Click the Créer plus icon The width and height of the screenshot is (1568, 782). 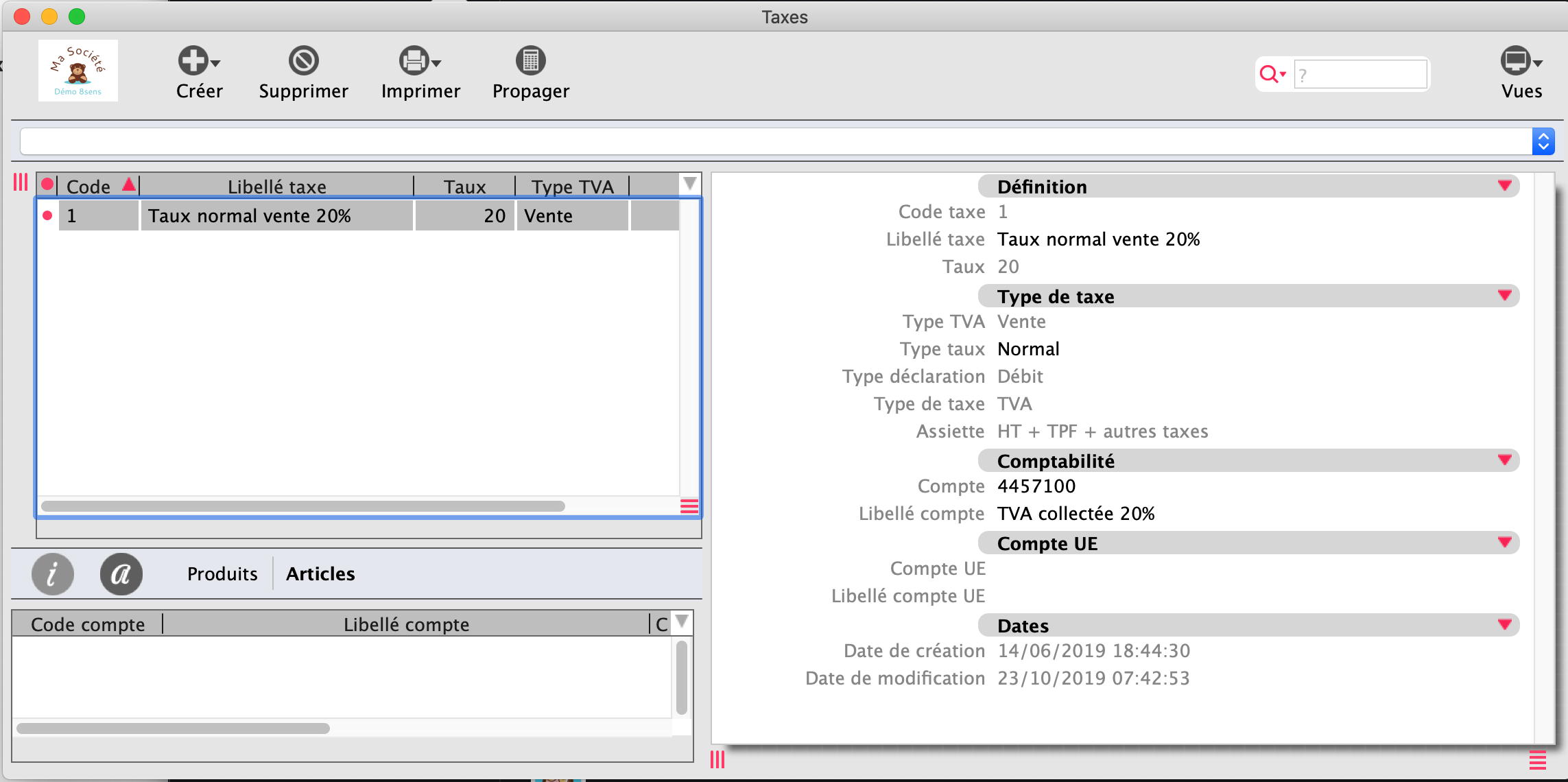click(193, 60)
